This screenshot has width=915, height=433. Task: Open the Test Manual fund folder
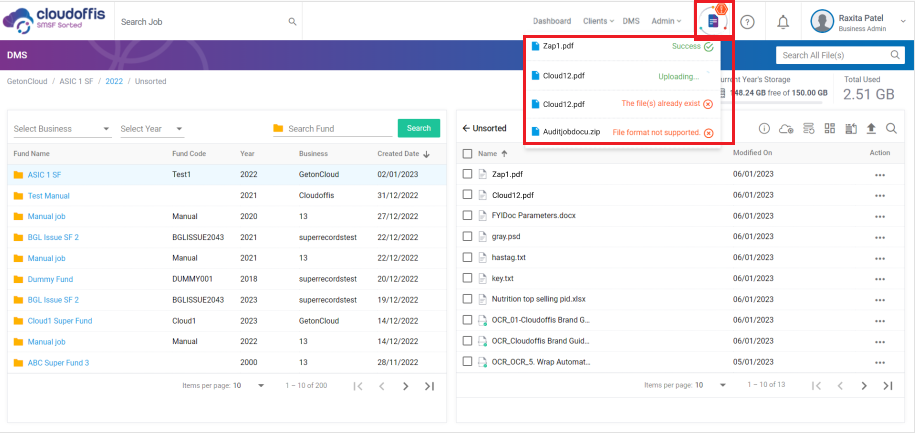(x=48, y=196)
